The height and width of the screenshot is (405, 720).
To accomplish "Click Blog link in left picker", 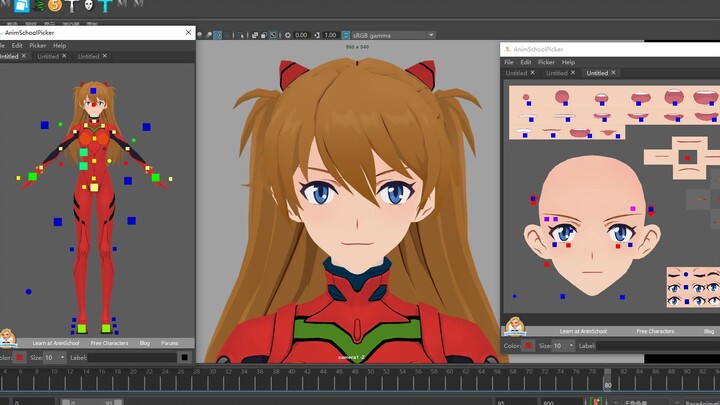I will 145,343.
